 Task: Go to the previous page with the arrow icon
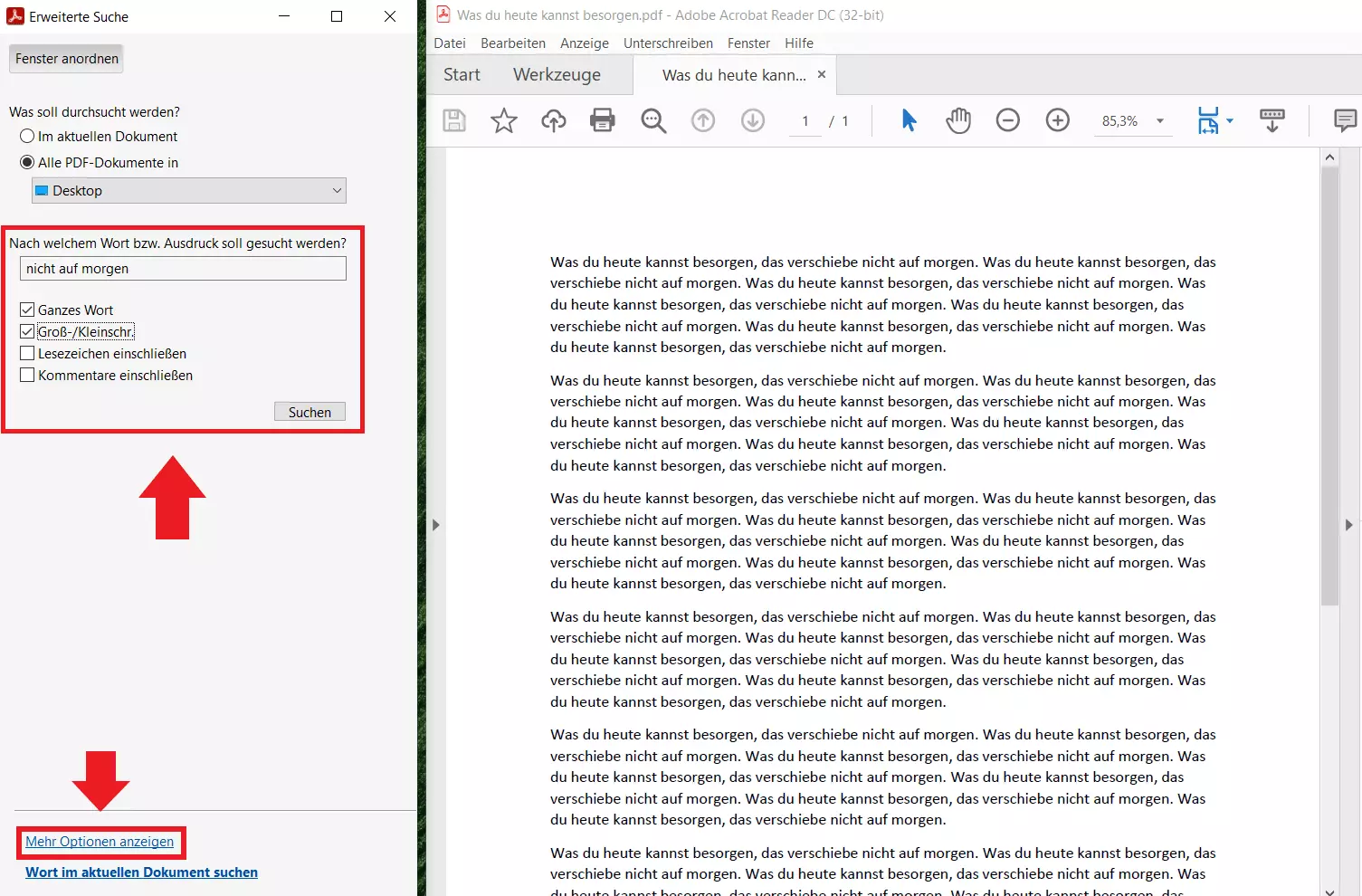(703, 120)
